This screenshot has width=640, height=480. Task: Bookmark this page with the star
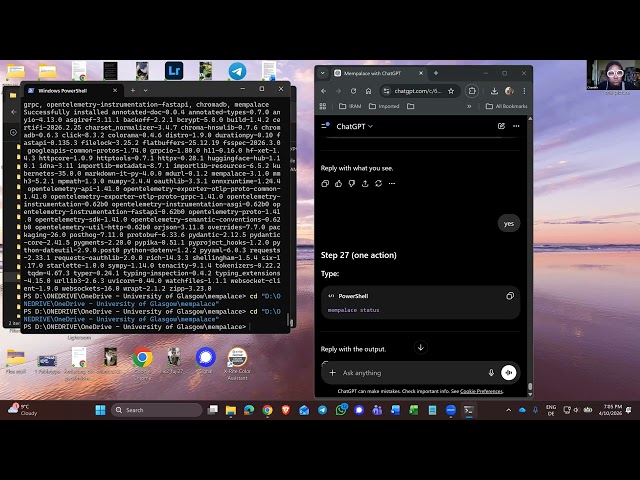pyautogui.click(x=451, y=91)
